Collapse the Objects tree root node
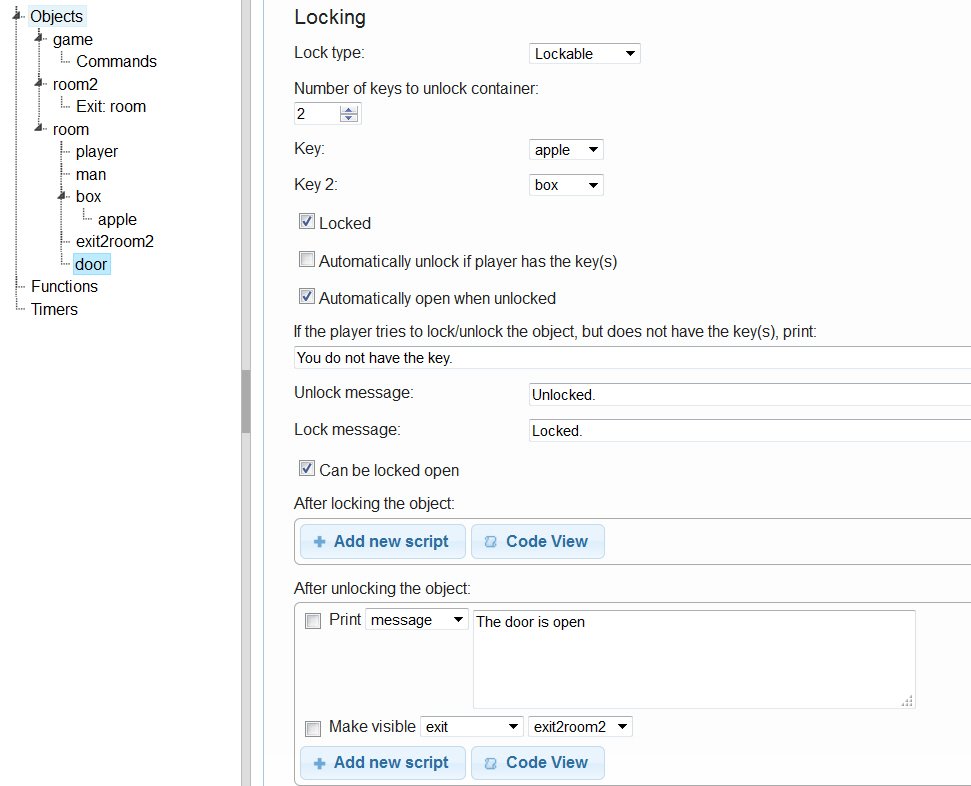 (x=17, y=15)
